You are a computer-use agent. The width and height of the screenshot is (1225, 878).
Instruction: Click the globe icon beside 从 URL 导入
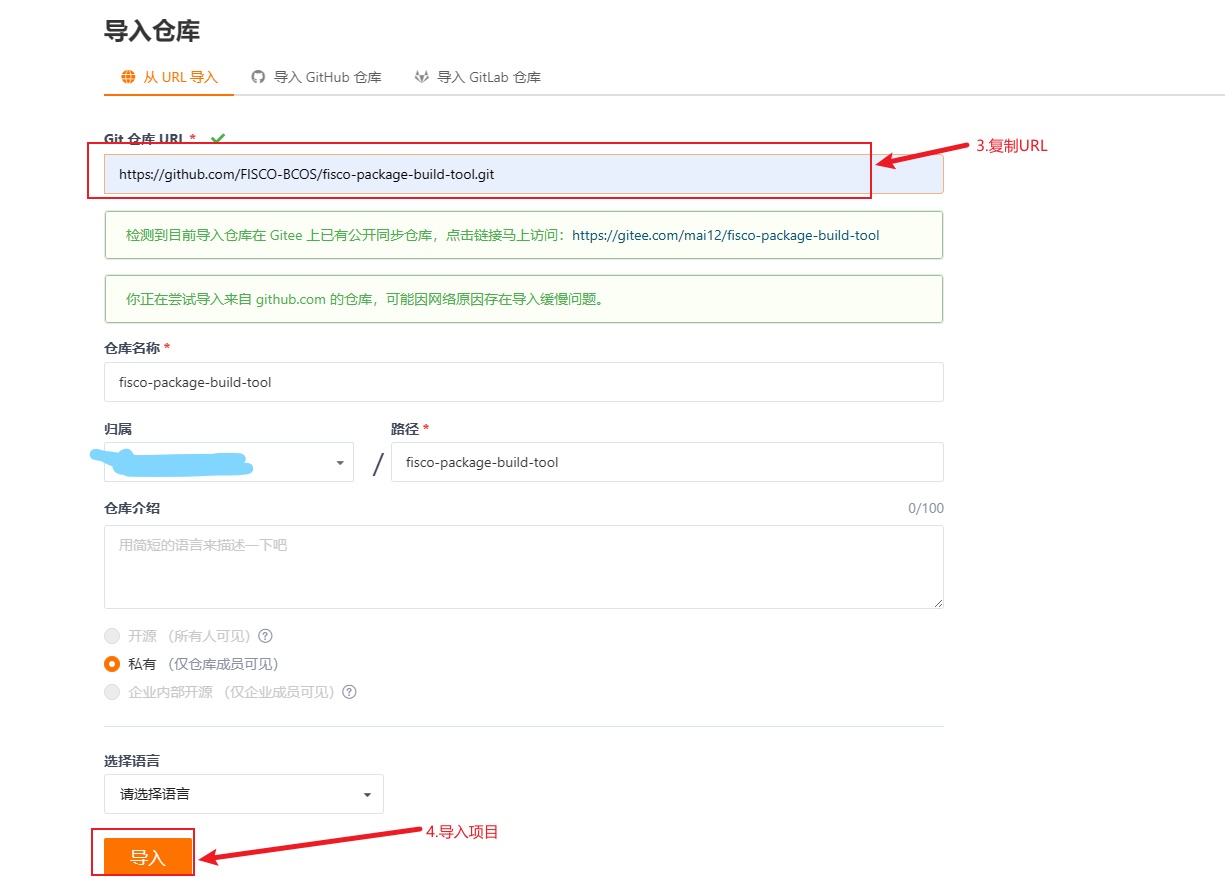[x=128, y=77]
